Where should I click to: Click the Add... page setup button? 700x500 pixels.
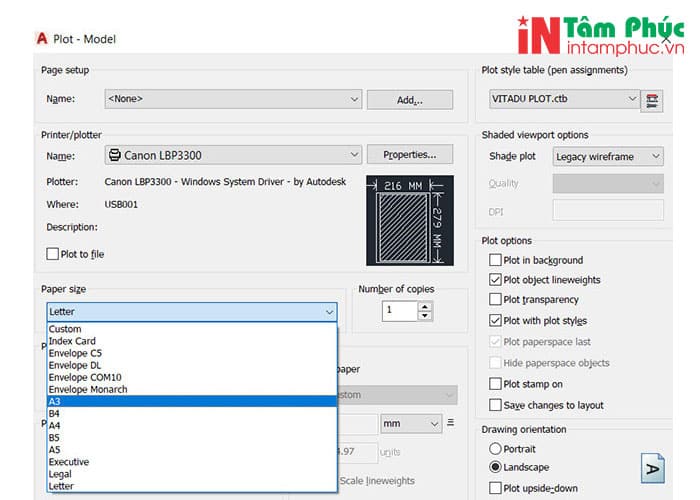pos(409,100)
